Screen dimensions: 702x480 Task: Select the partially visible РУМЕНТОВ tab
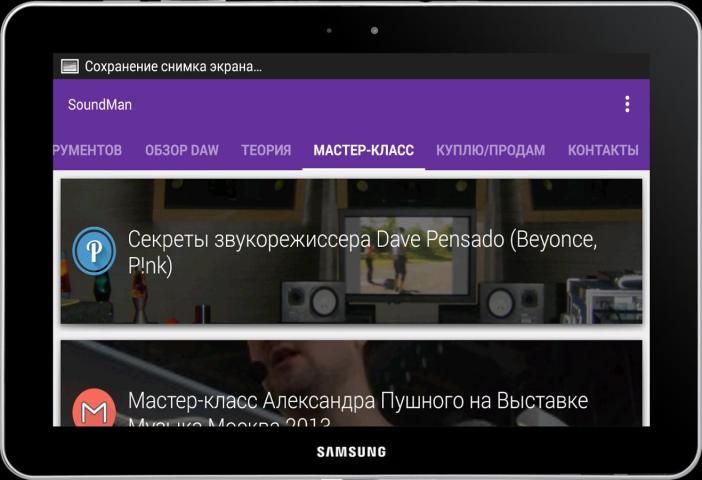[x=87, y=150]
